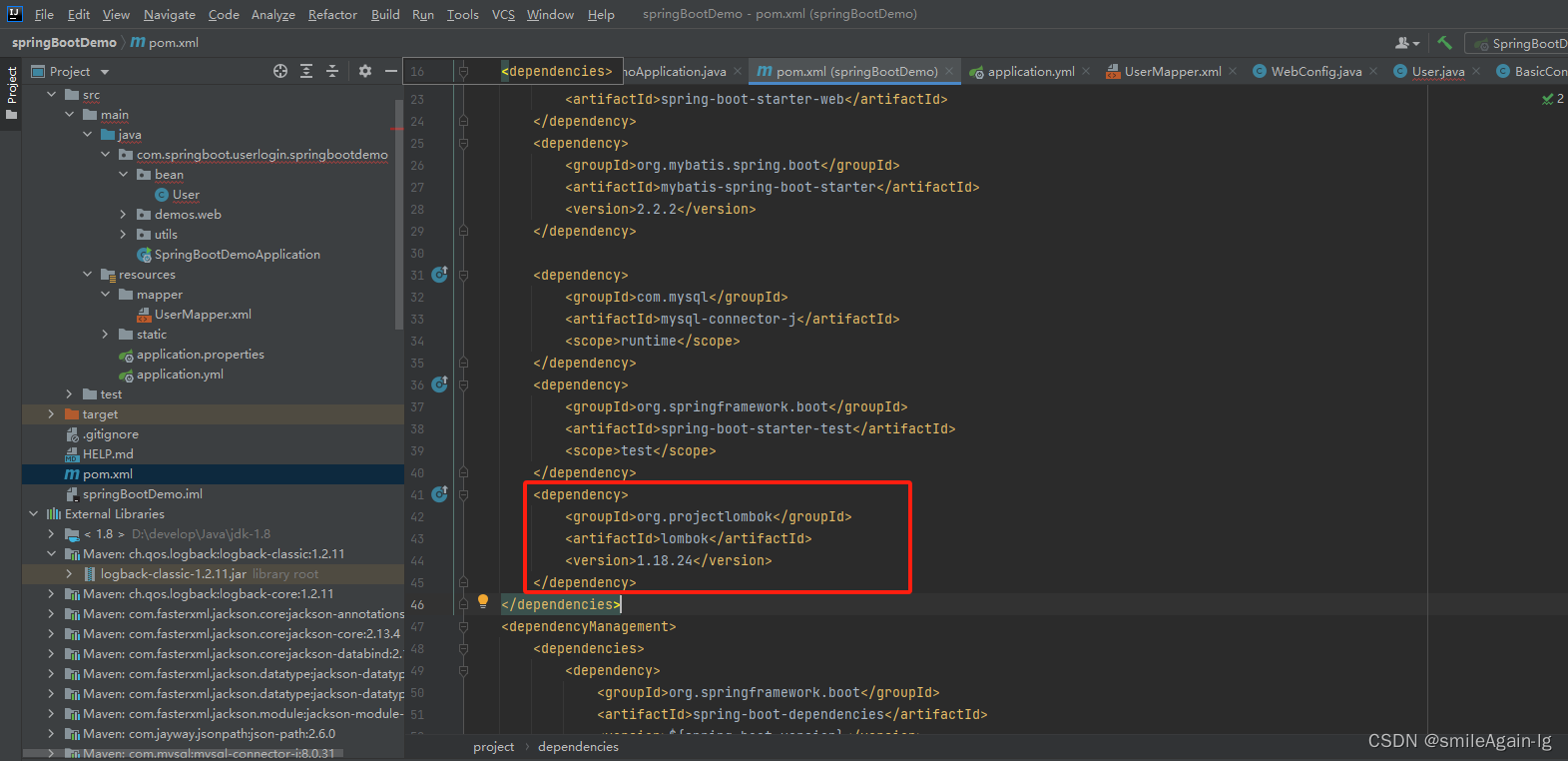Open the Refactor menu
This screenshot has width=1568, height=761.
pos(332,14)
